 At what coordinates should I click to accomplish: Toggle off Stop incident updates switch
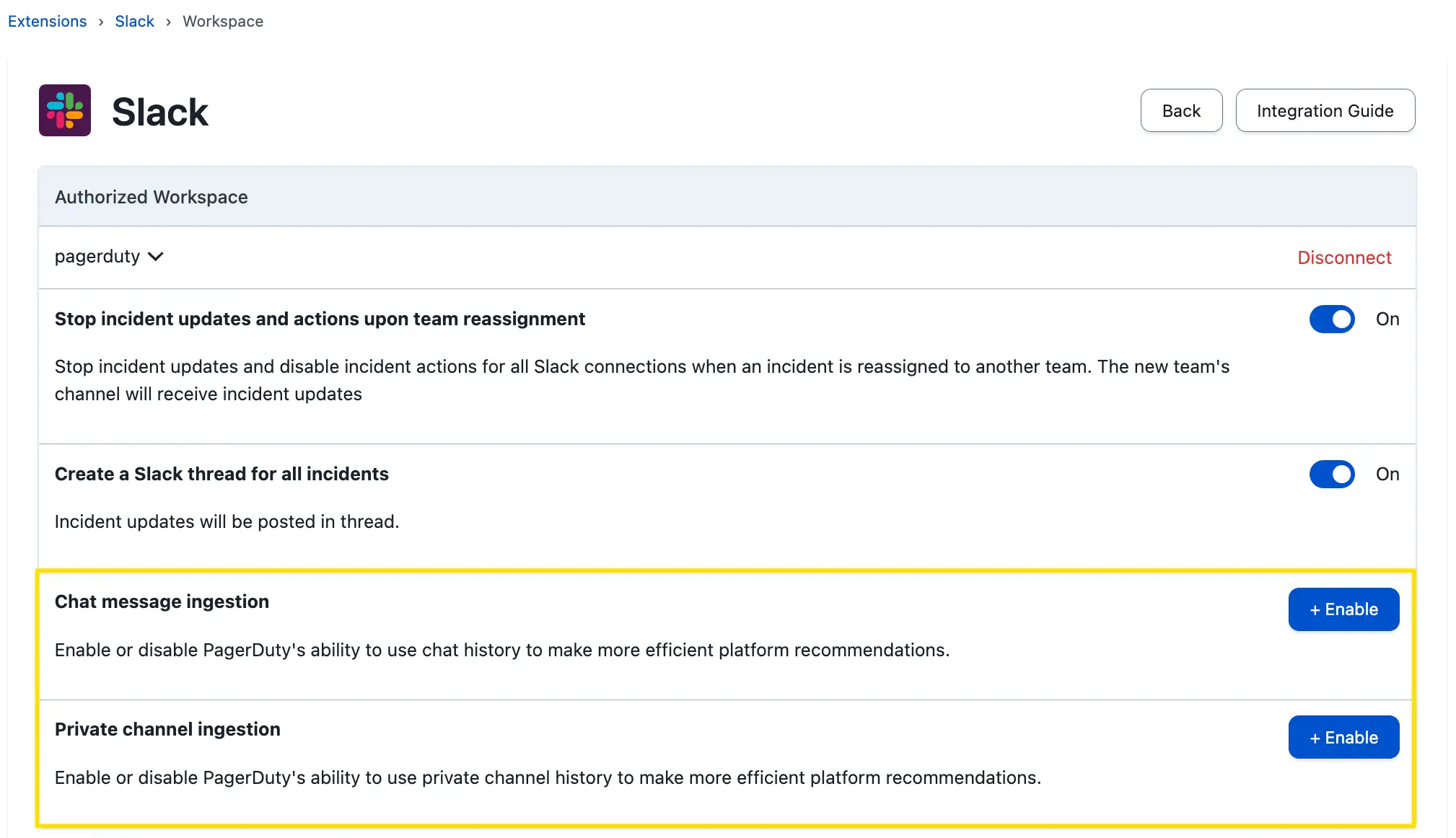(1331, 319)
